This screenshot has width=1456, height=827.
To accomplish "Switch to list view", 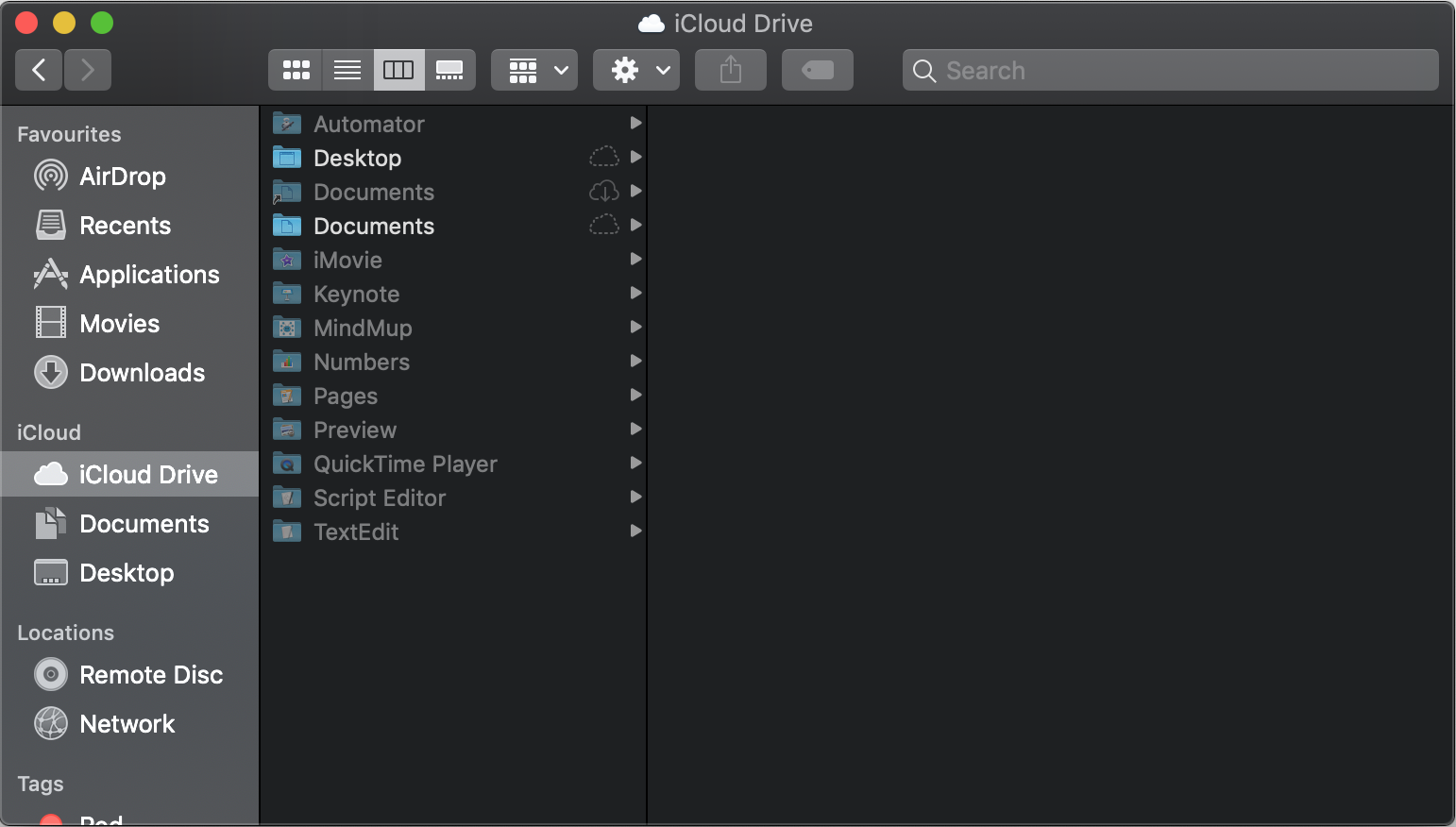I will pyautogui.click(x=347, y=70).
